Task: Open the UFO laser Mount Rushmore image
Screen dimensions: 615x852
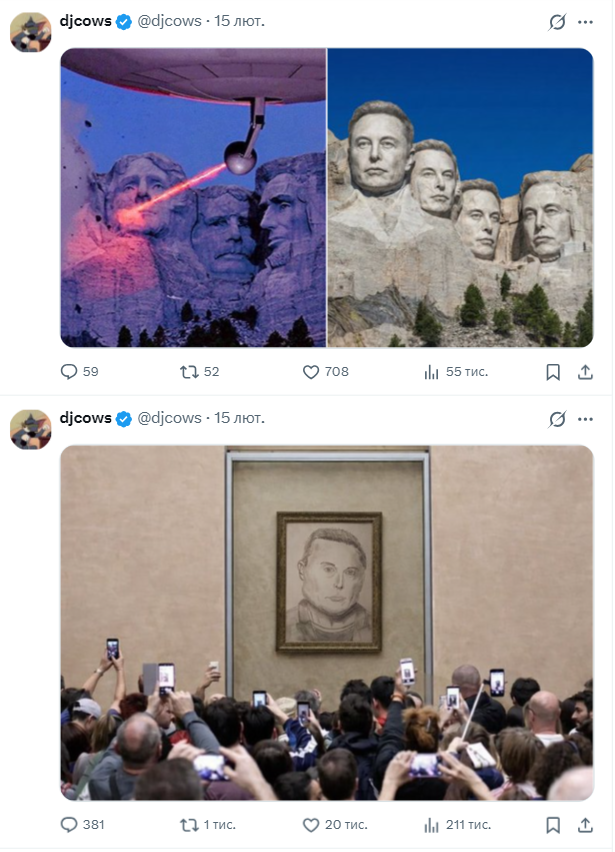Action: (x=193, y=197)
